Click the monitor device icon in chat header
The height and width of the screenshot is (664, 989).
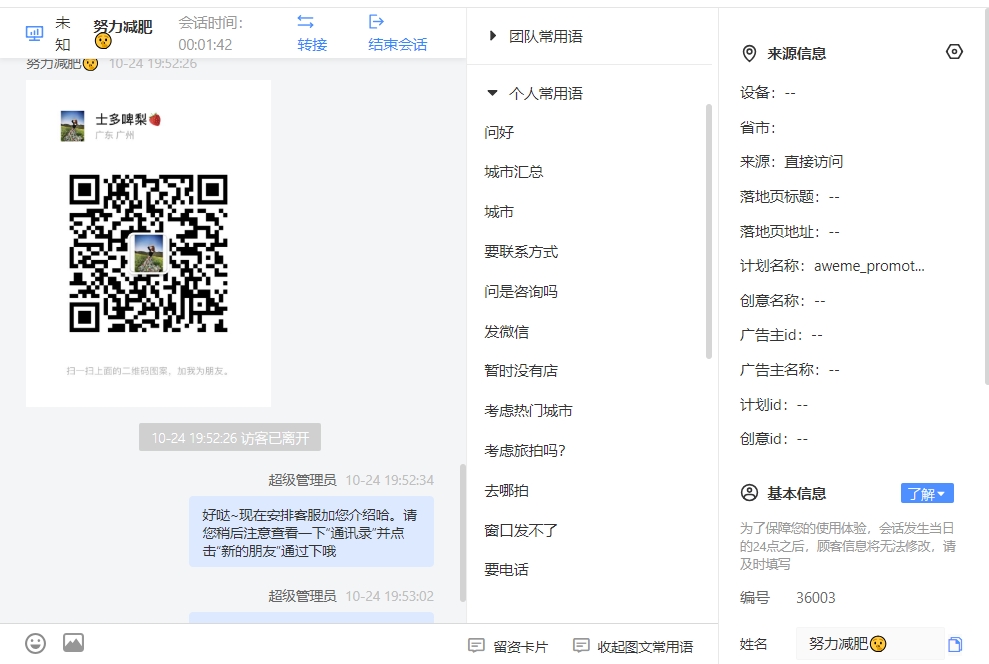pos(34,33)
